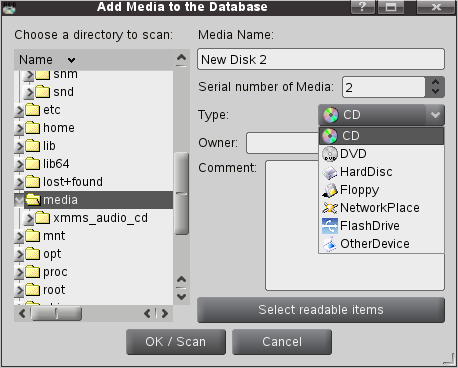Click the opt folder icon

(x=32, y=254)
